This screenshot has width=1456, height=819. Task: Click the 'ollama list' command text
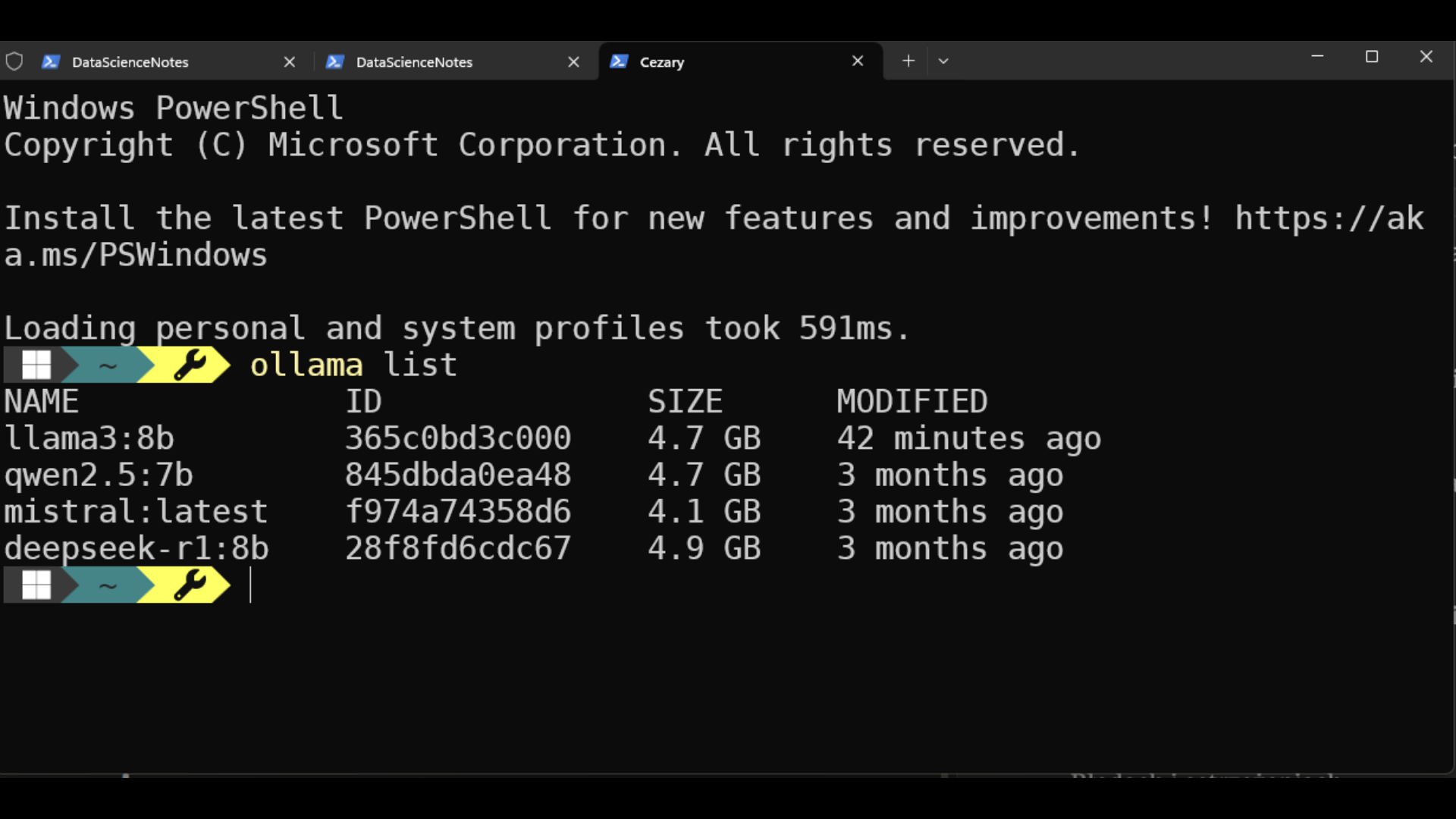(x=353, y=365)
